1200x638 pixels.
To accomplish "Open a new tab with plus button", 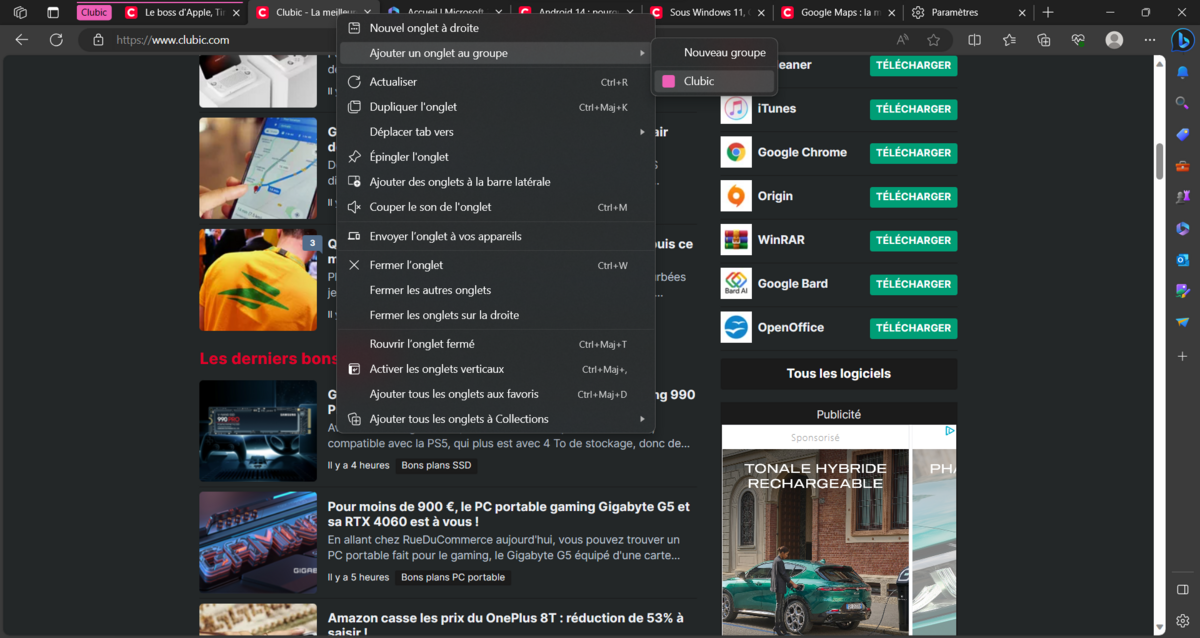I will (1047, 13).
